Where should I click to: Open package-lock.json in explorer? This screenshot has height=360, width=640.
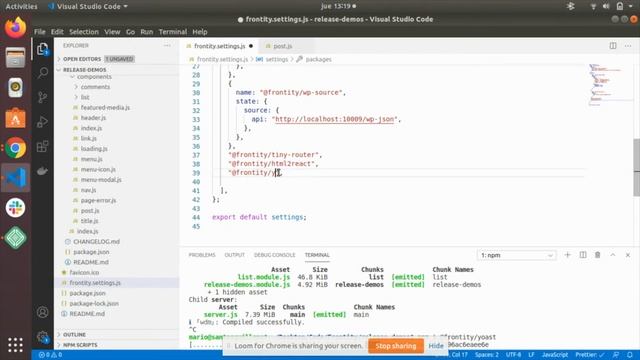tap(94, 303)
